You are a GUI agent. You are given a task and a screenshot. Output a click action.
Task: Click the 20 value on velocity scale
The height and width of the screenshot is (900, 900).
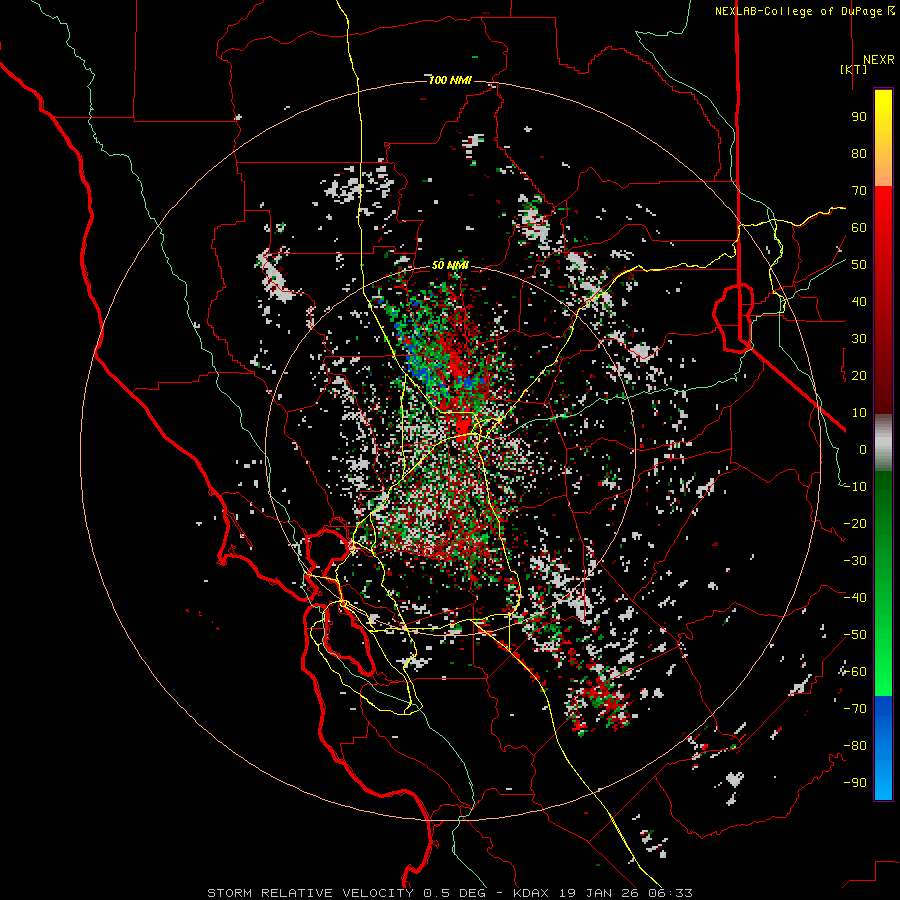coord(859,375)
